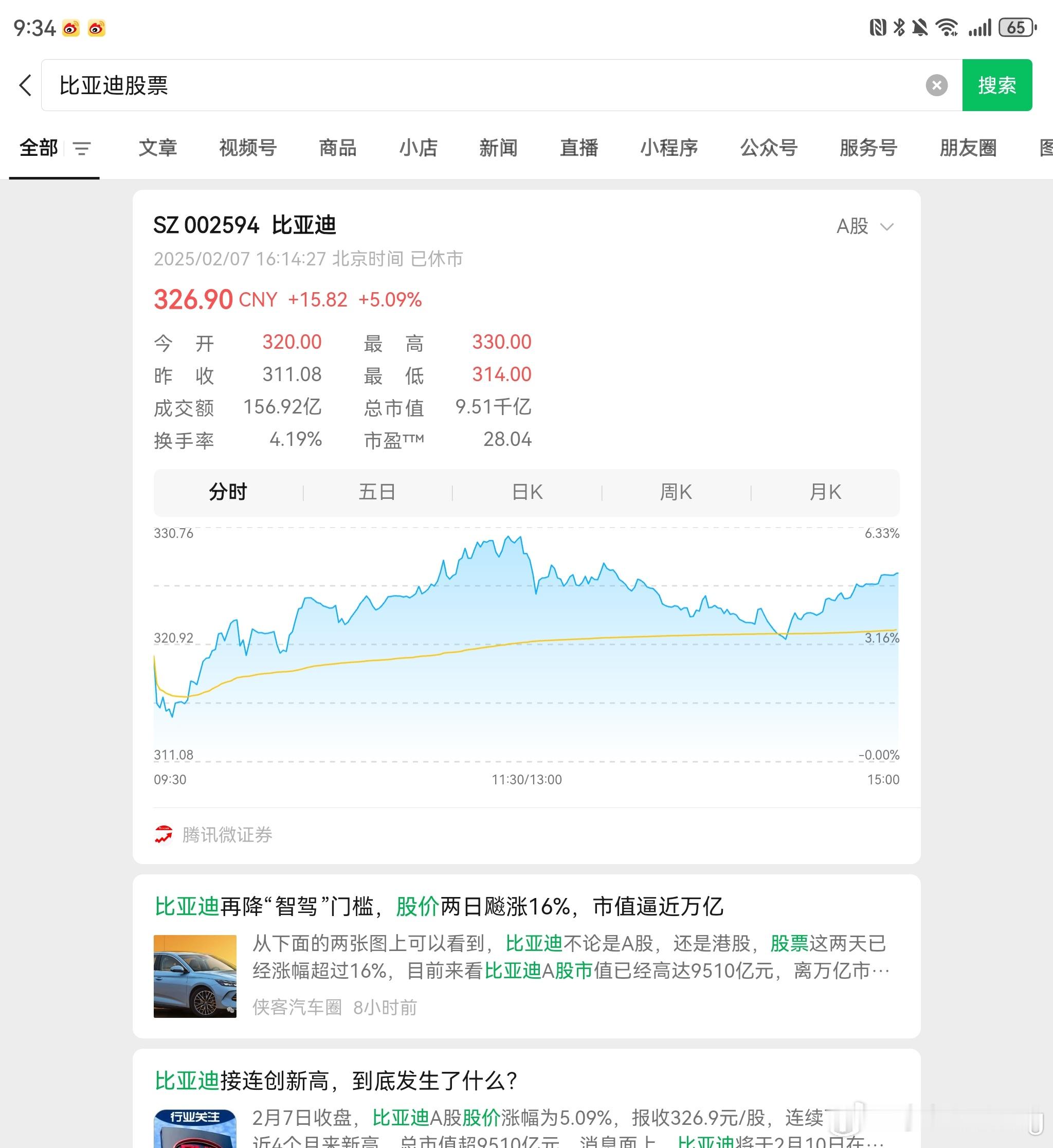Image resolution: width=1053 pixels, height=1148 pixels.
Task: Open the 直播 tab
Action: tap(579, 148)
